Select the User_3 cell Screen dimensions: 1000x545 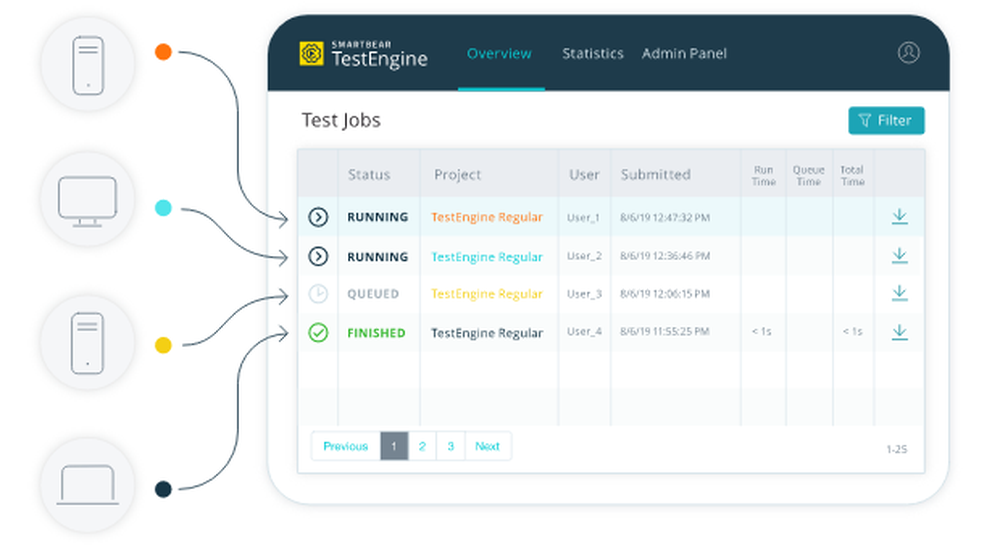(584, 294)
